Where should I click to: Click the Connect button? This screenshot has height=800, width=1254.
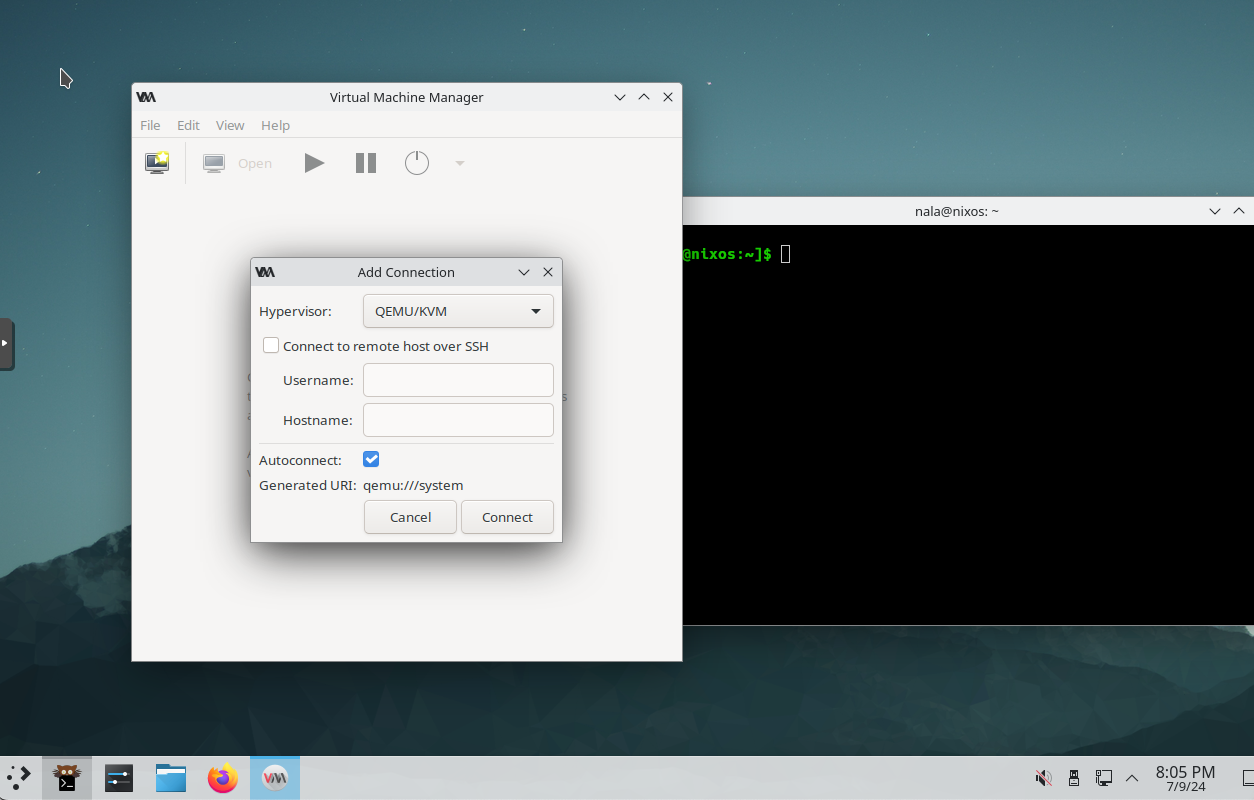point(507,517)
